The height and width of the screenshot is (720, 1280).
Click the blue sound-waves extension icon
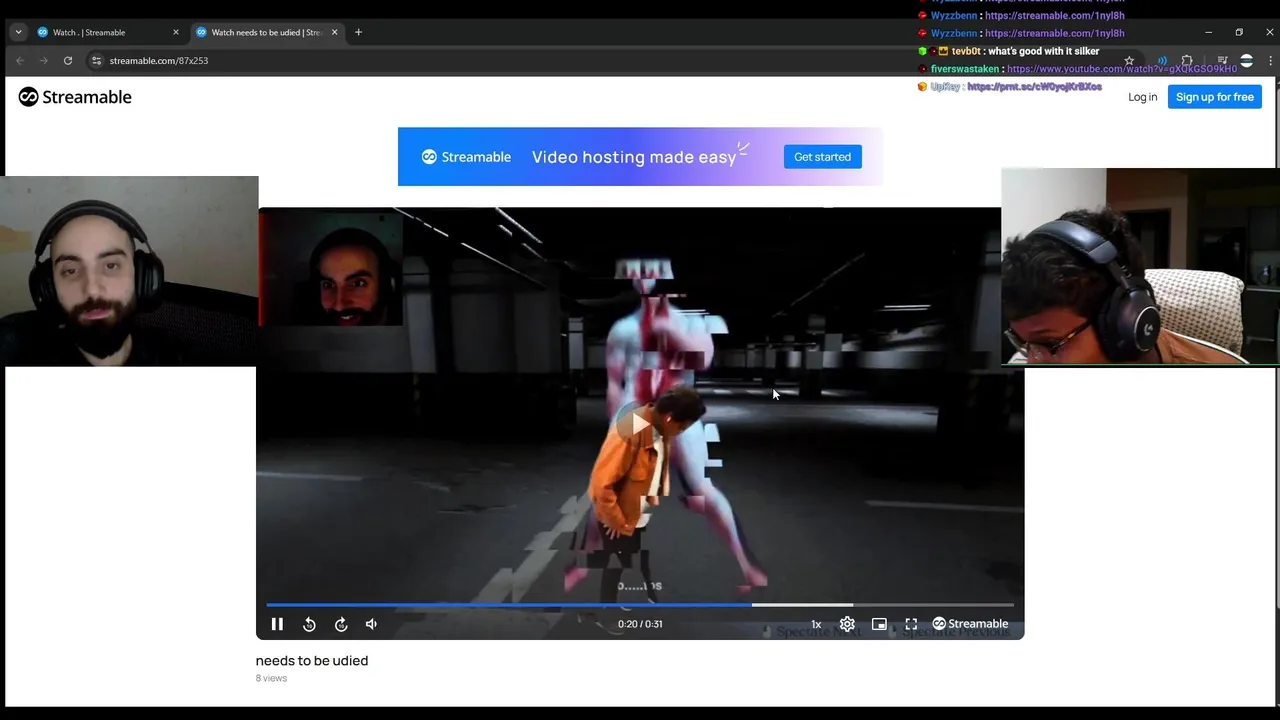(x=1162, y=61)
